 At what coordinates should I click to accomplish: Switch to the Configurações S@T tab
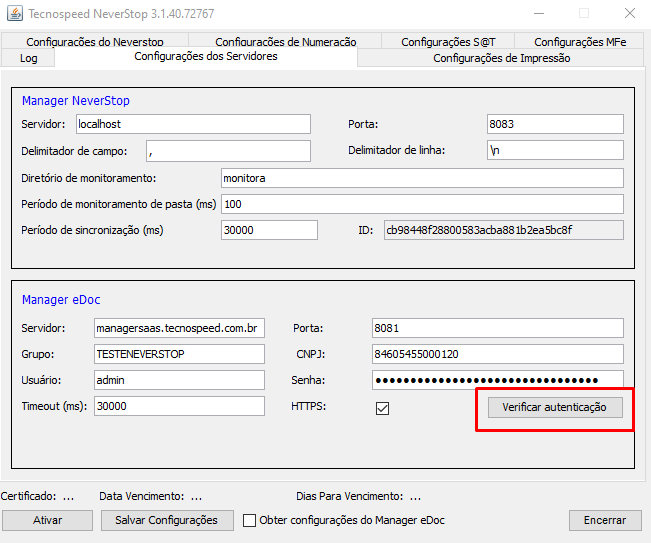pos(448,42)
